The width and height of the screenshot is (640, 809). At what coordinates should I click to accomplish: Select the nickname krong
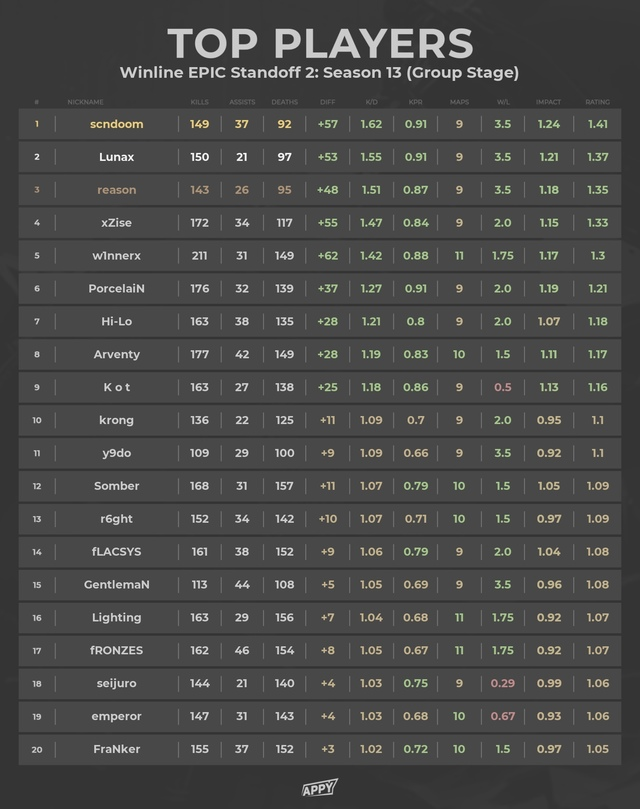tap(117, 420)
